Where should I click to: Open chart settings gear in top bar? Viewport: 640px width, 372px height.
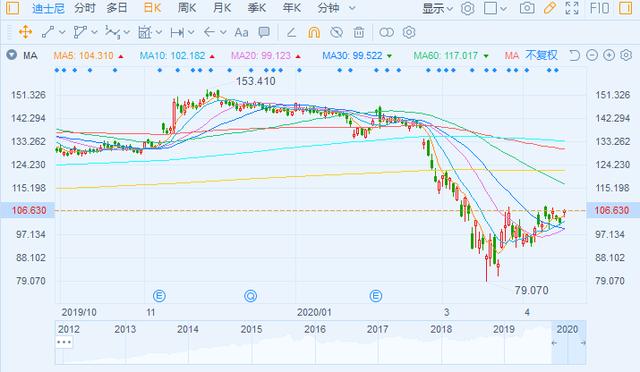(468, 8)
